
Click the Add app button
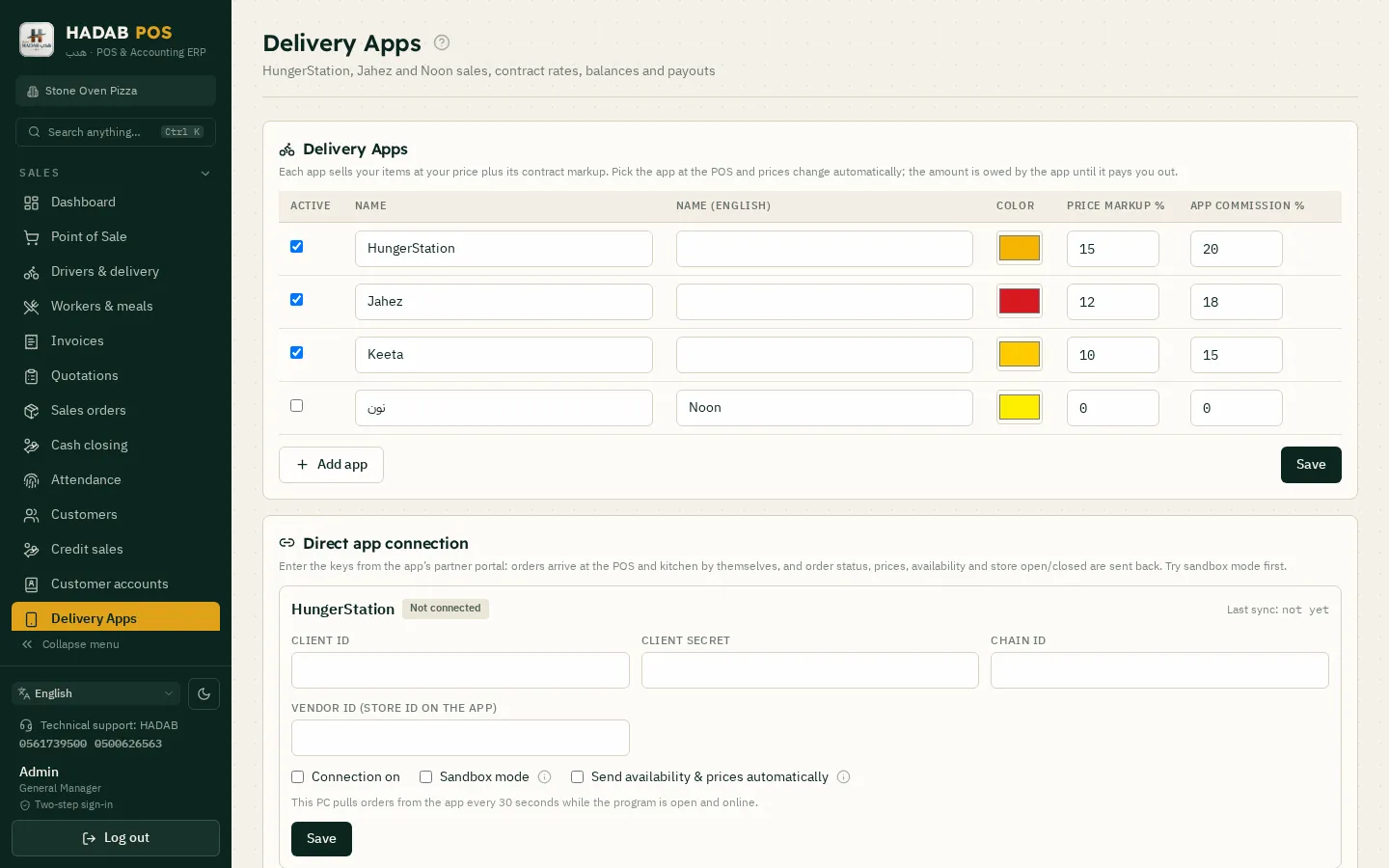[331, 465]
